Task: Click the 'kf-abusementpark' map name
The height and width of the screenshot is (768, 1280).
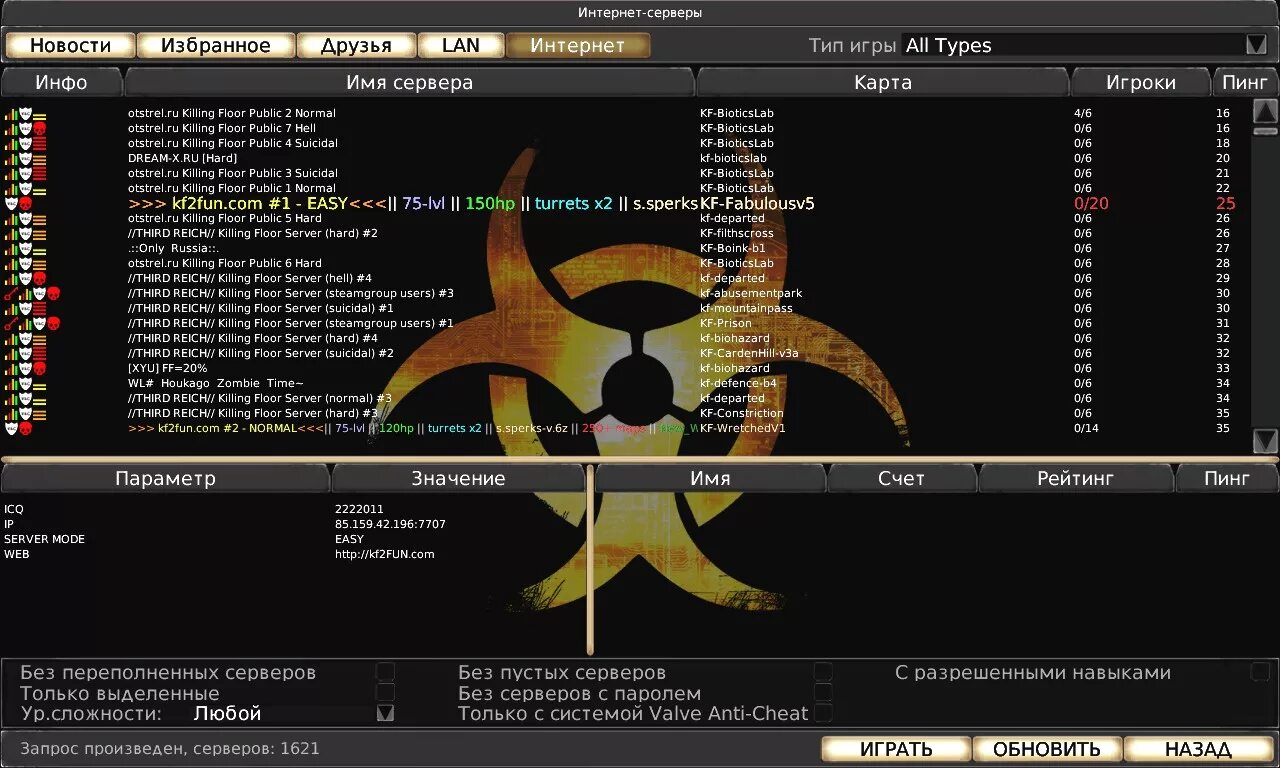Action: click(x=751, y=293)
